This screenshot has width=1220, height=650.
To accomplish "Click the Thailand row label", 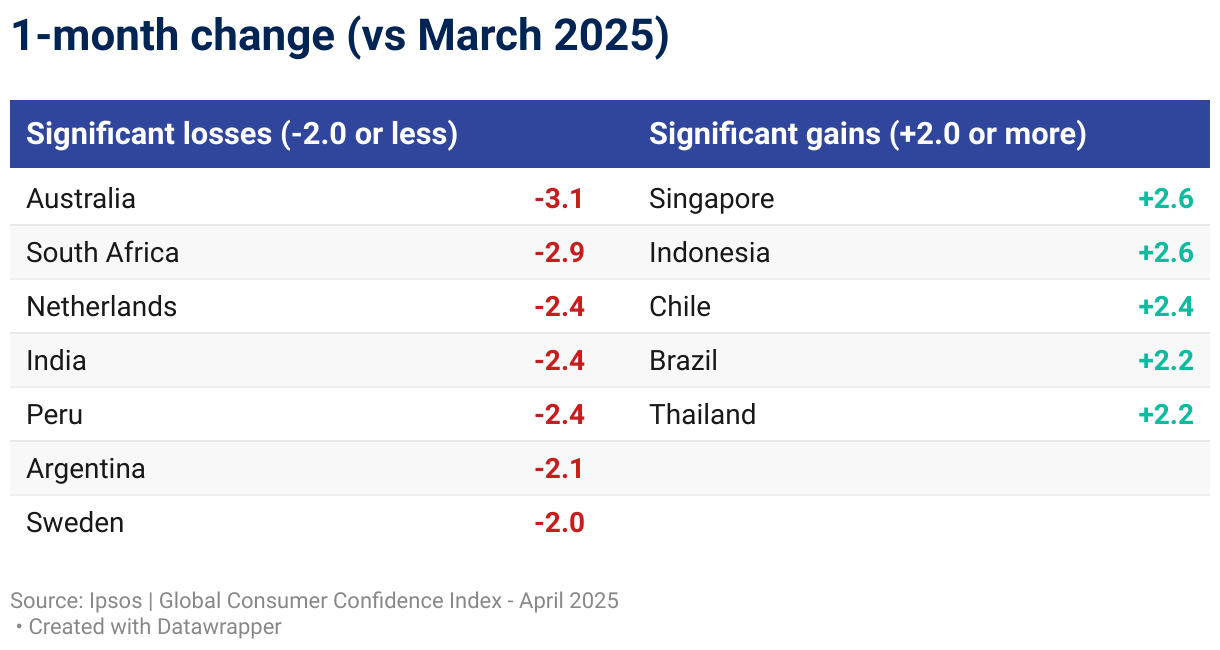I will (x=702, y=415).
